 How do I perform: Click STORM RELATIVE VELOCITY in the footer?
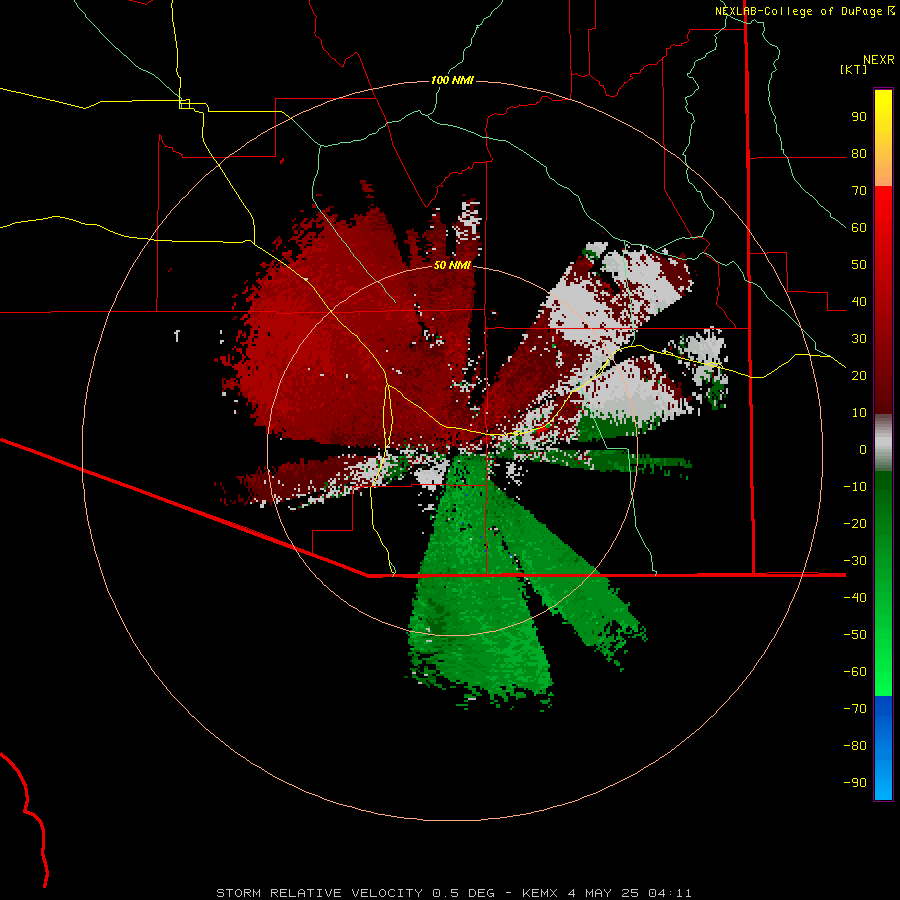319,893
